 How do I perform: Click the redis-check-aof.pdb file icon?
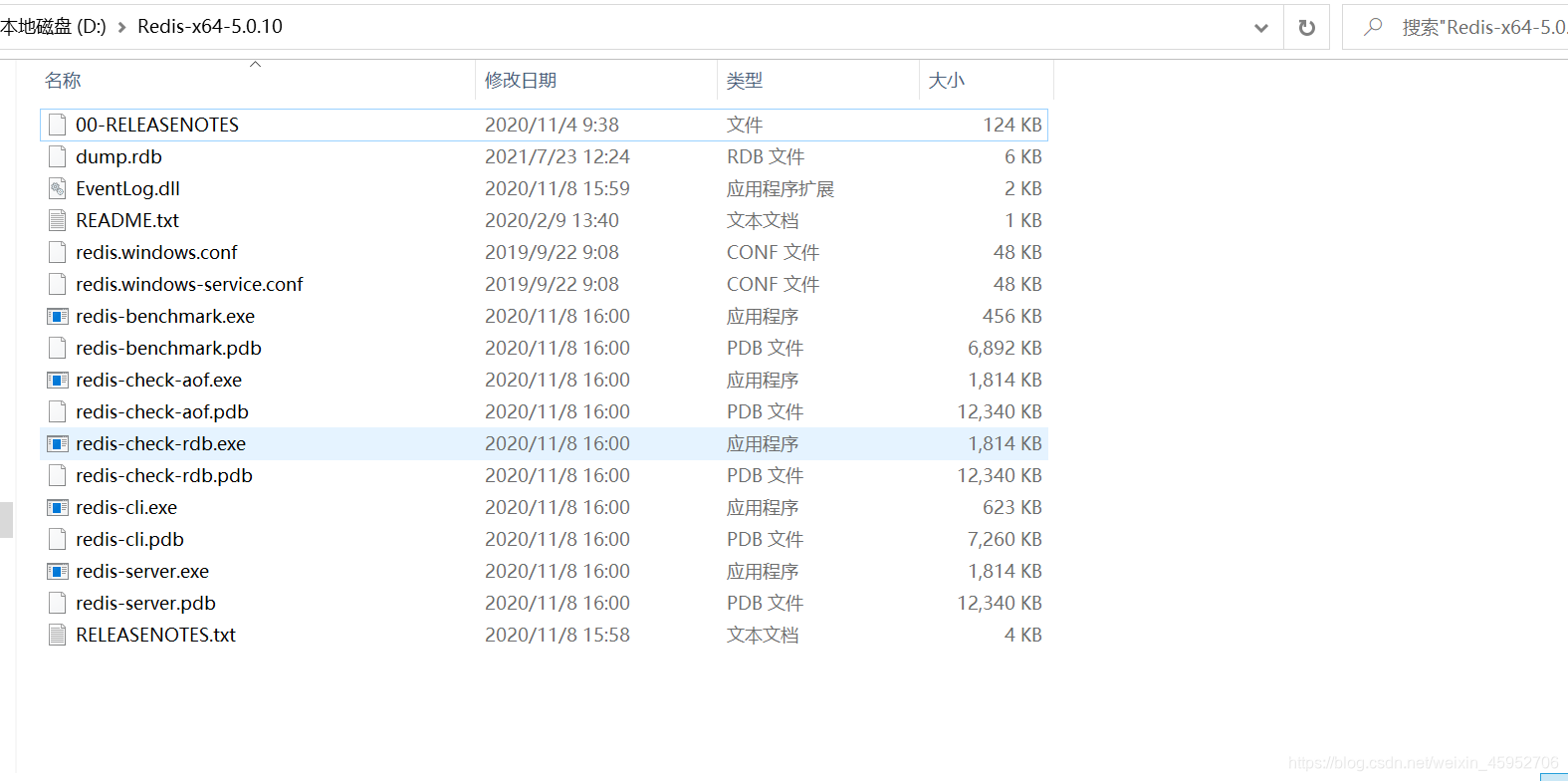click(58, 411)
